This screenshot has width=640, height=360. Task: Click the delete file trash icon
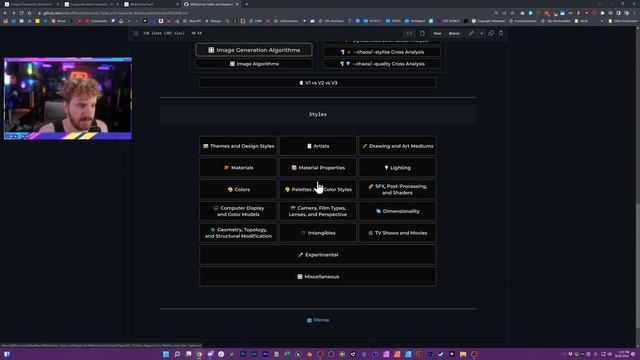tap(501, 33)
